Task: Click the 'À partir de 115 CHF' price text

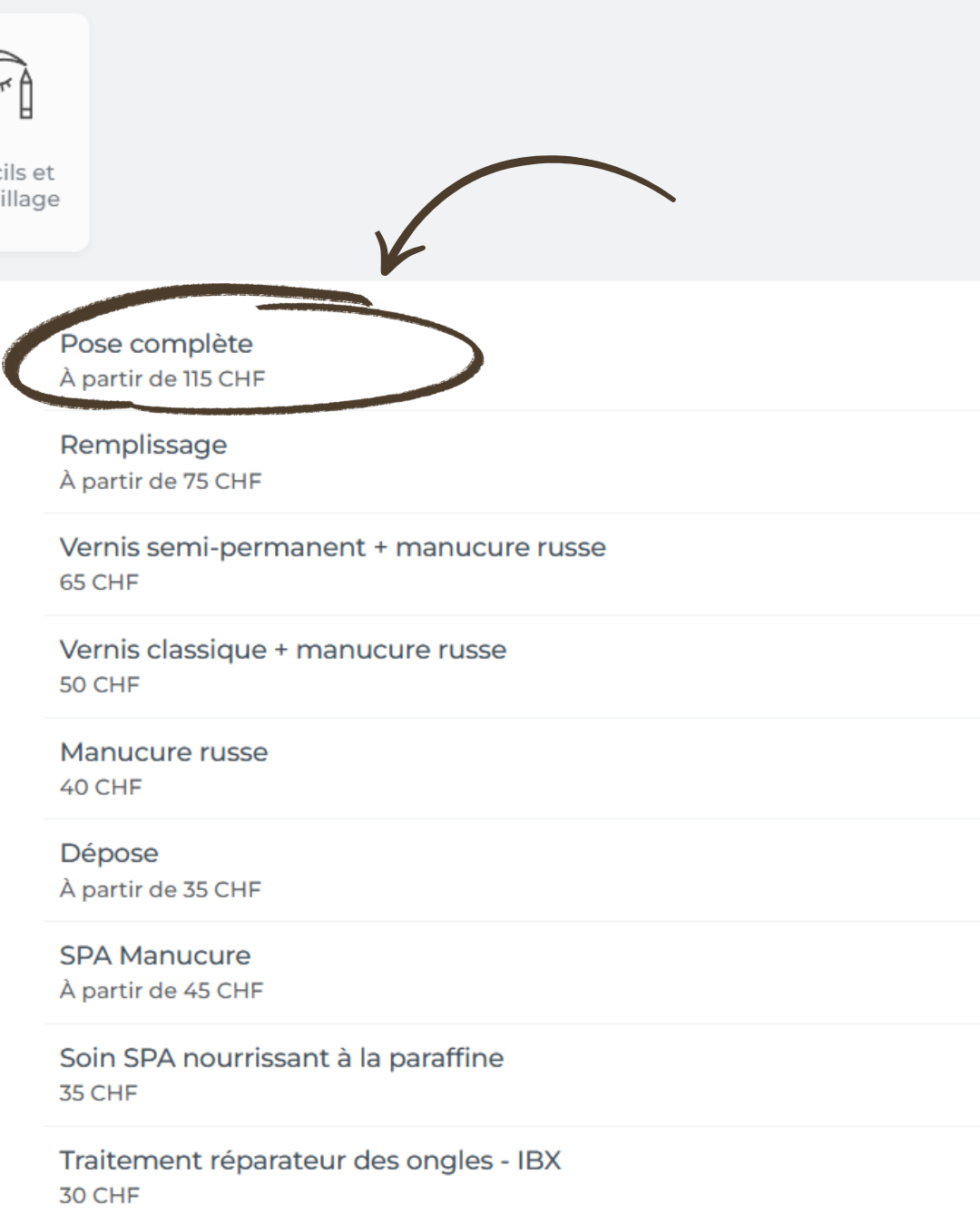Action: click(162, 378)
